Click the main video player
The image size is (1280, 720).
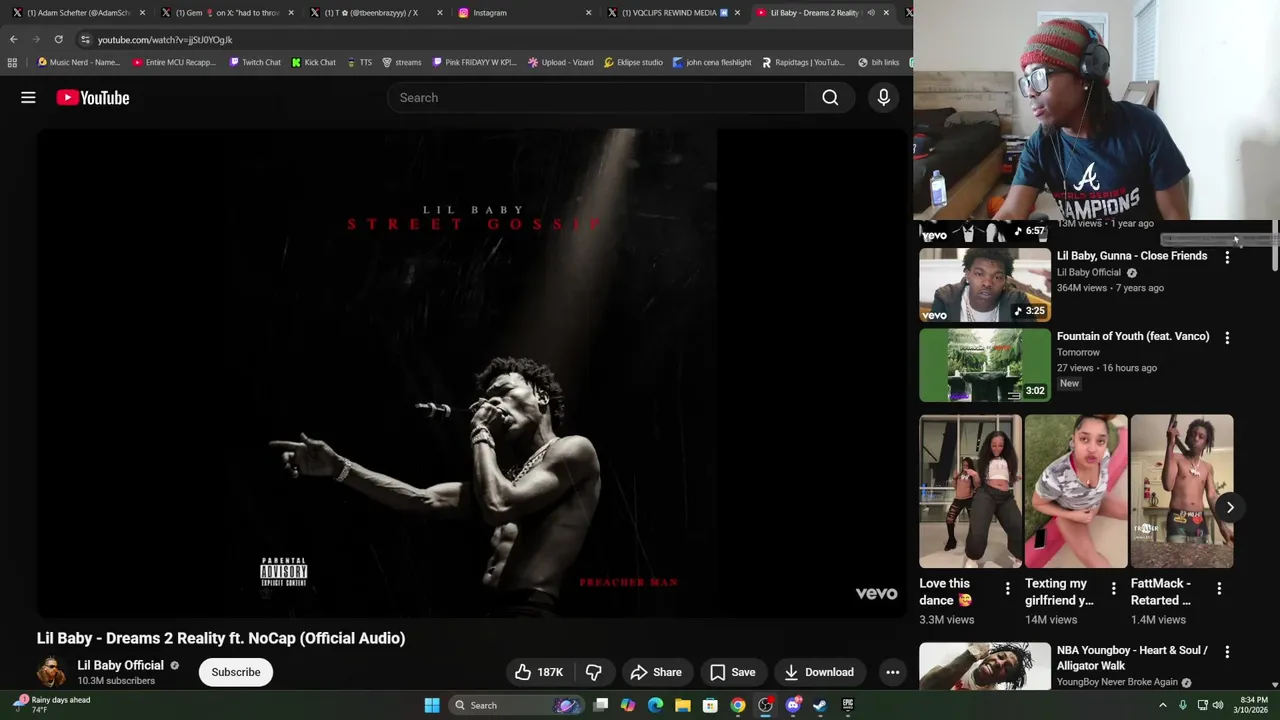tap(471, 372)
